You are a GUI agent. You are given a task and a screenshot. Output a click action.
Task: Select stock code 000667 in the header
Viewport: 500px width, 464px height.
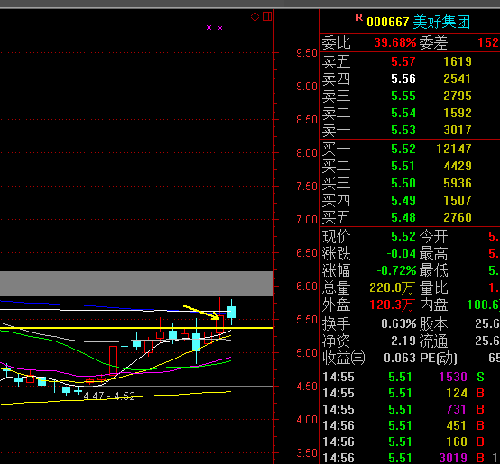[x=387, y=22]
